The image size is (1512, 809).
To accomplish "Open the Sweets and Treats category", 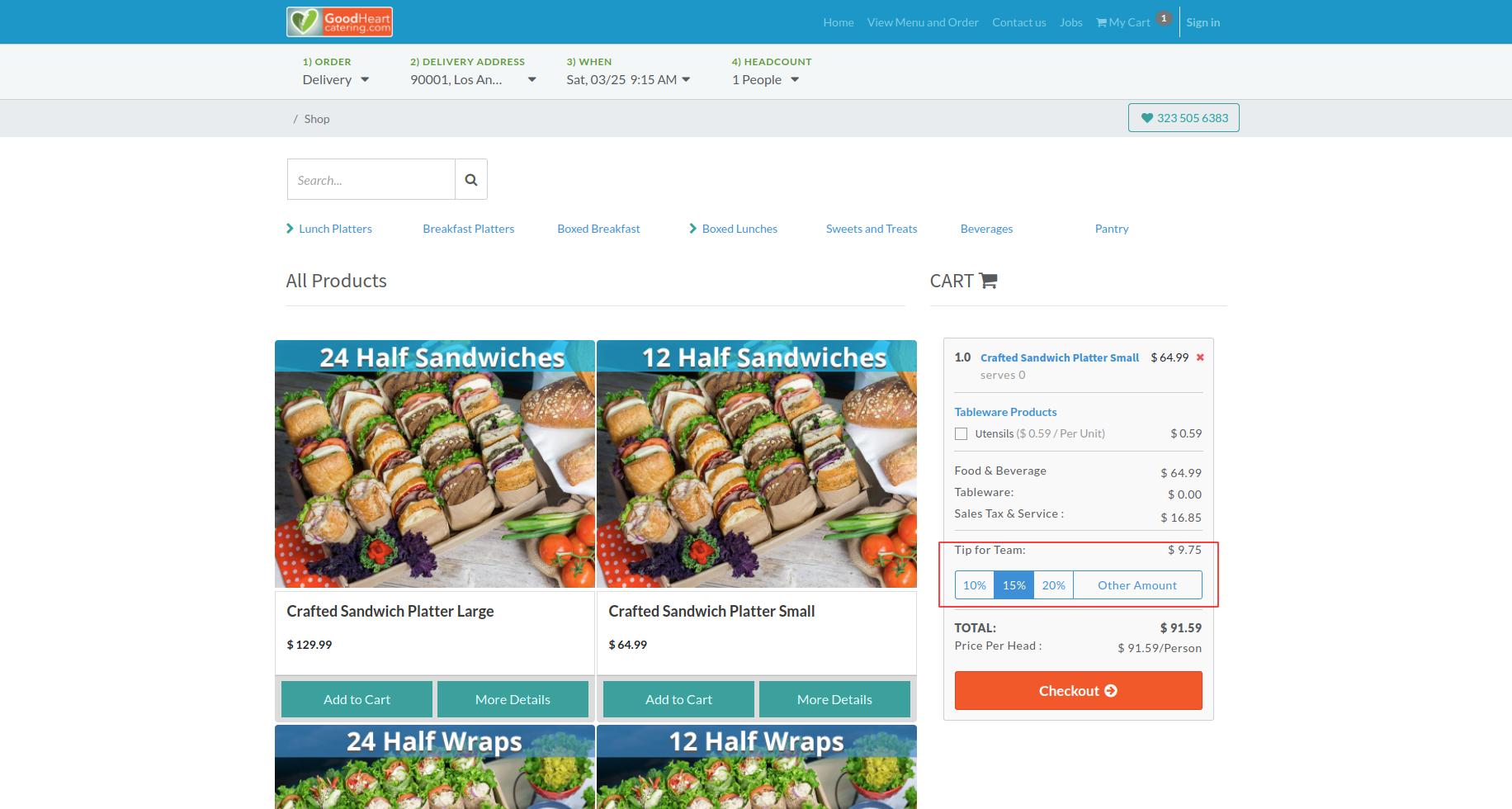I will 872,229.
